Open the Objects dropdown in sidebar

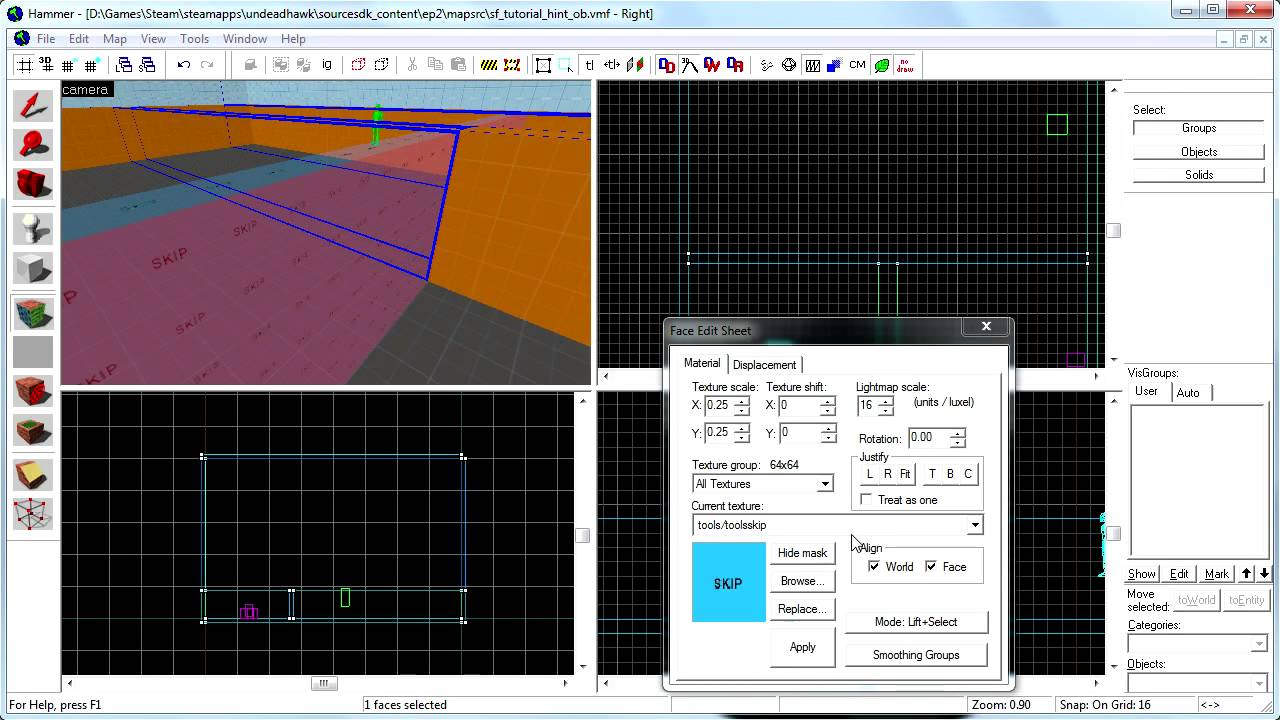click(1259, 683)
